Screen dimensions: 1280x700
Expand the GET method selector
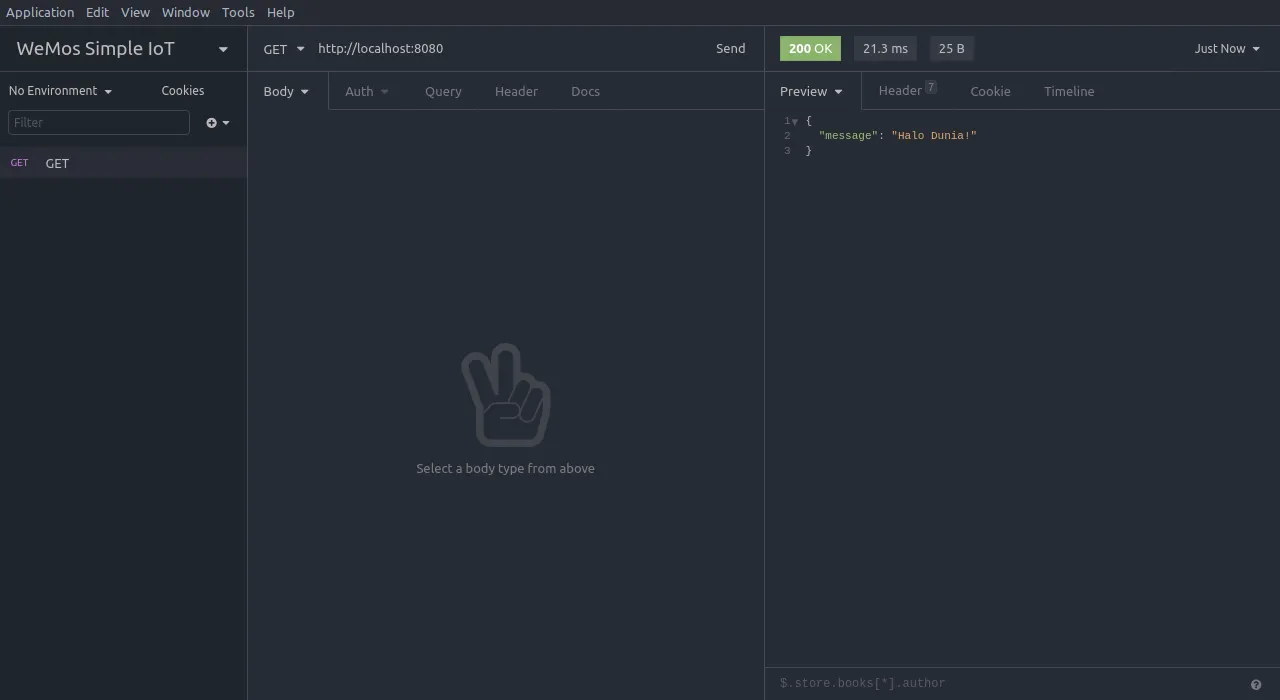click(x=284, y=49)
